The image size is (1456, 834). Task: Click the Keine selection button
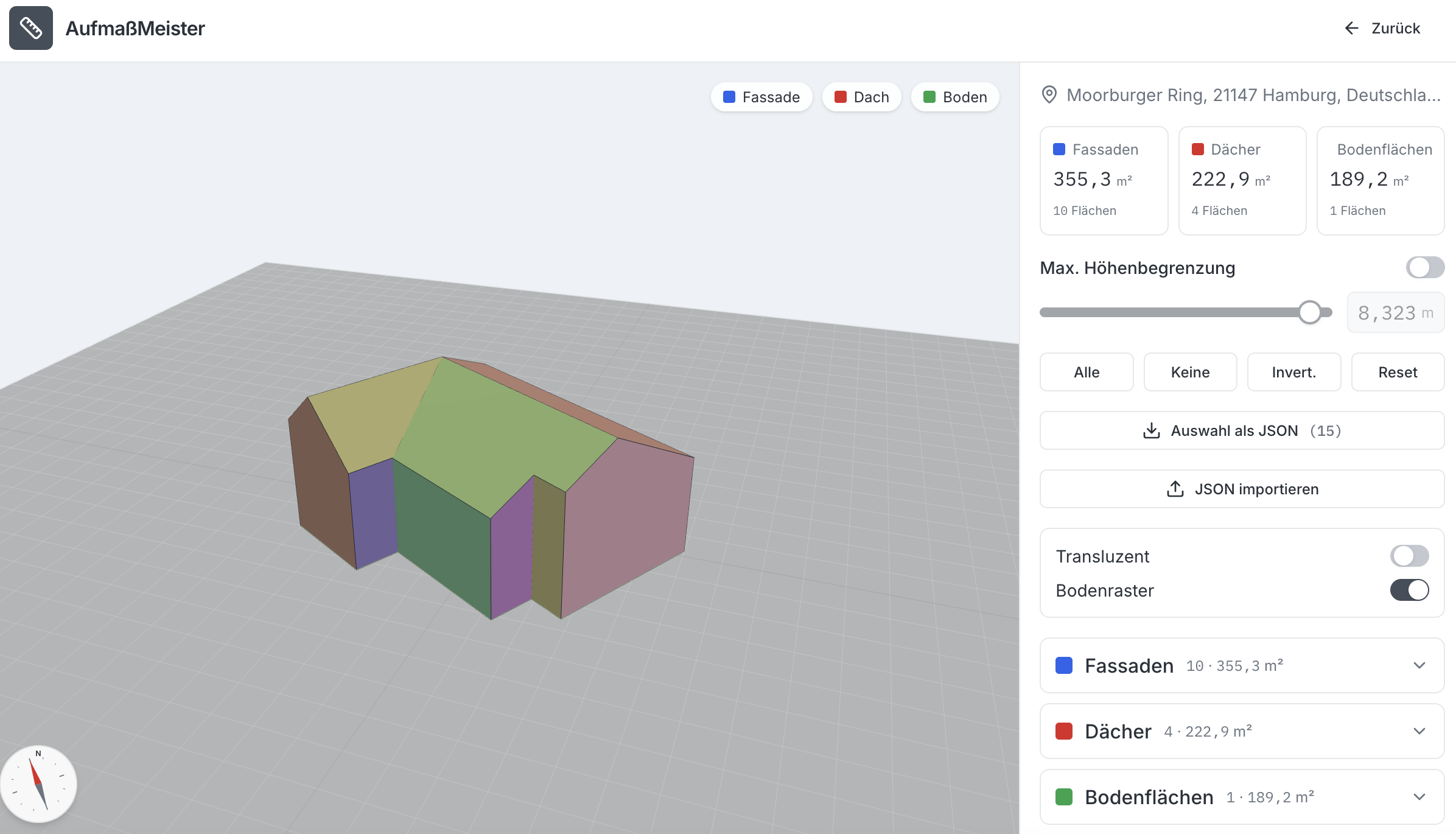[x=1191, y=372]
